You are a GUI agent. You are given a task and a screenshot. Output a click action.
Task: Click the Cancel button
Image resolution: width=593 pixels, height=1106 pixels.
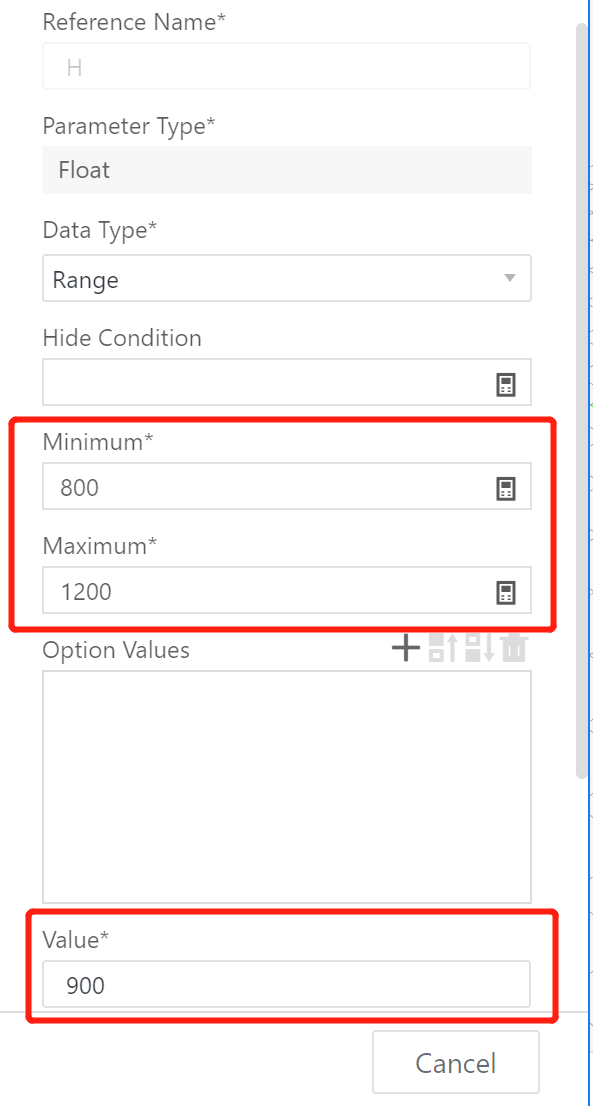click(x=456, y=1062)
